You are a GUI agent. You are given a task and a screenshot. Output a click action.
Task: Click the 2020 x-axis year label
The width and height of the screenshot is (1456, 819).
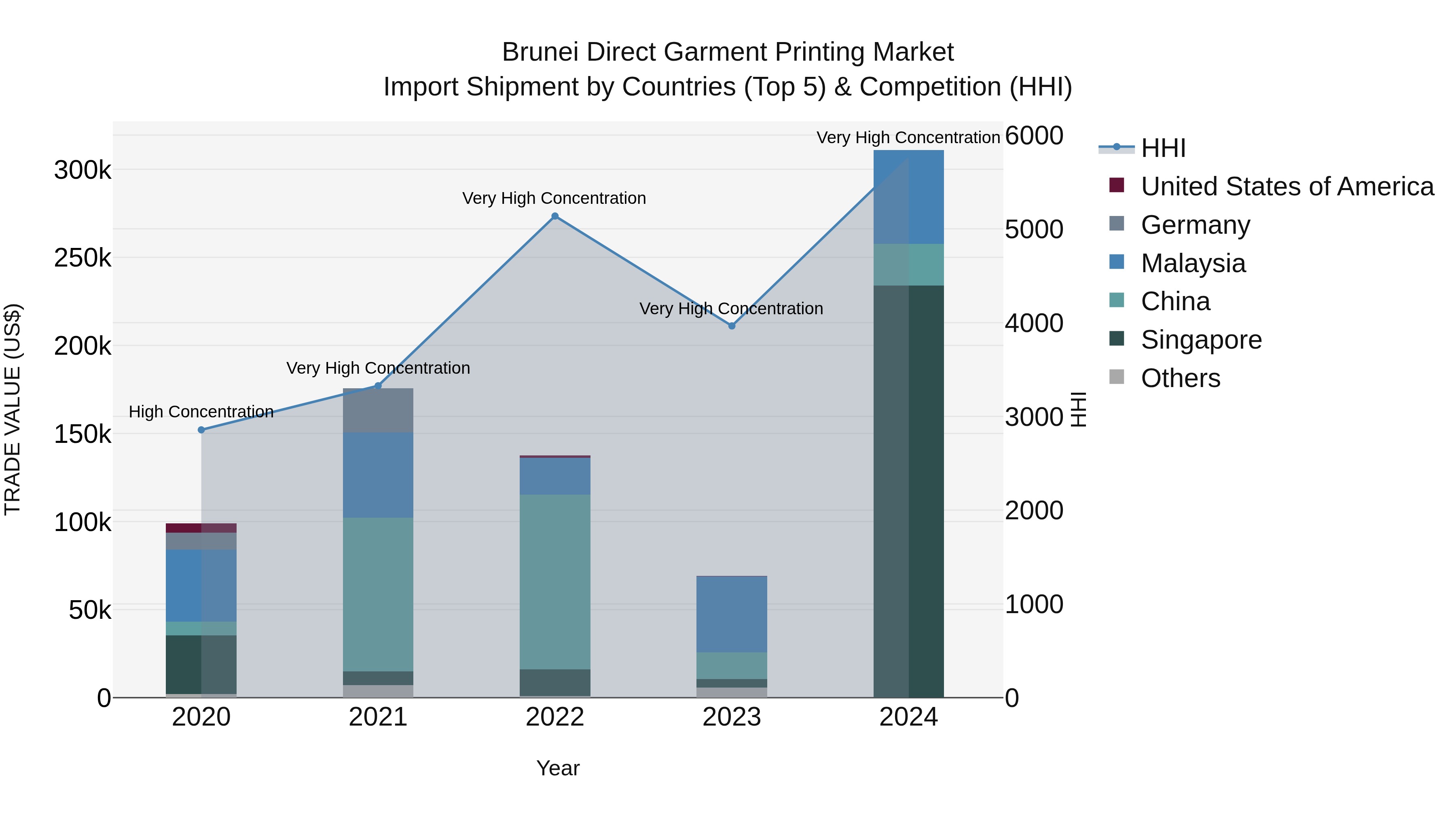click(201, 717)
